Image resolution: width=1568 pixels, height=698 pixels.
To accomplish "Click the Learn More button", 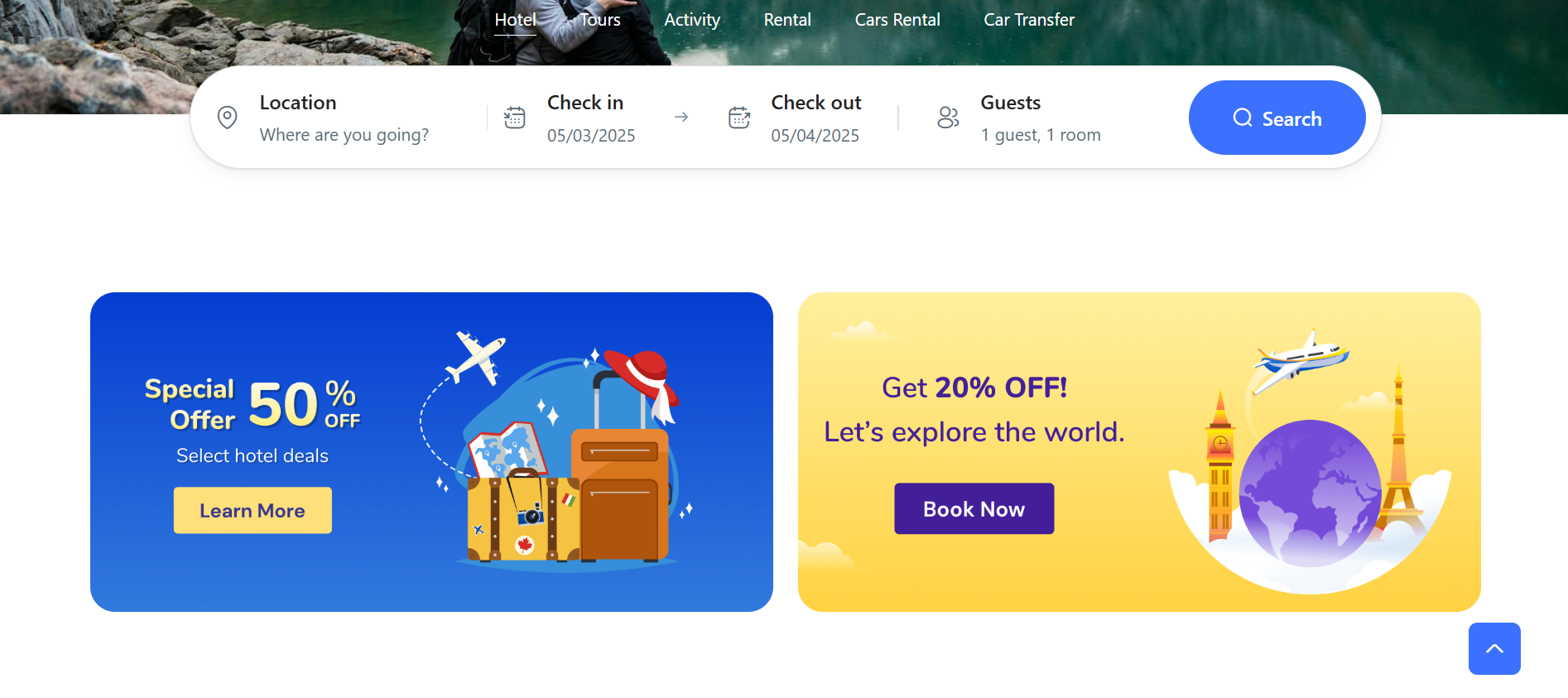I will pyautogui.click(x=253, y=510).
